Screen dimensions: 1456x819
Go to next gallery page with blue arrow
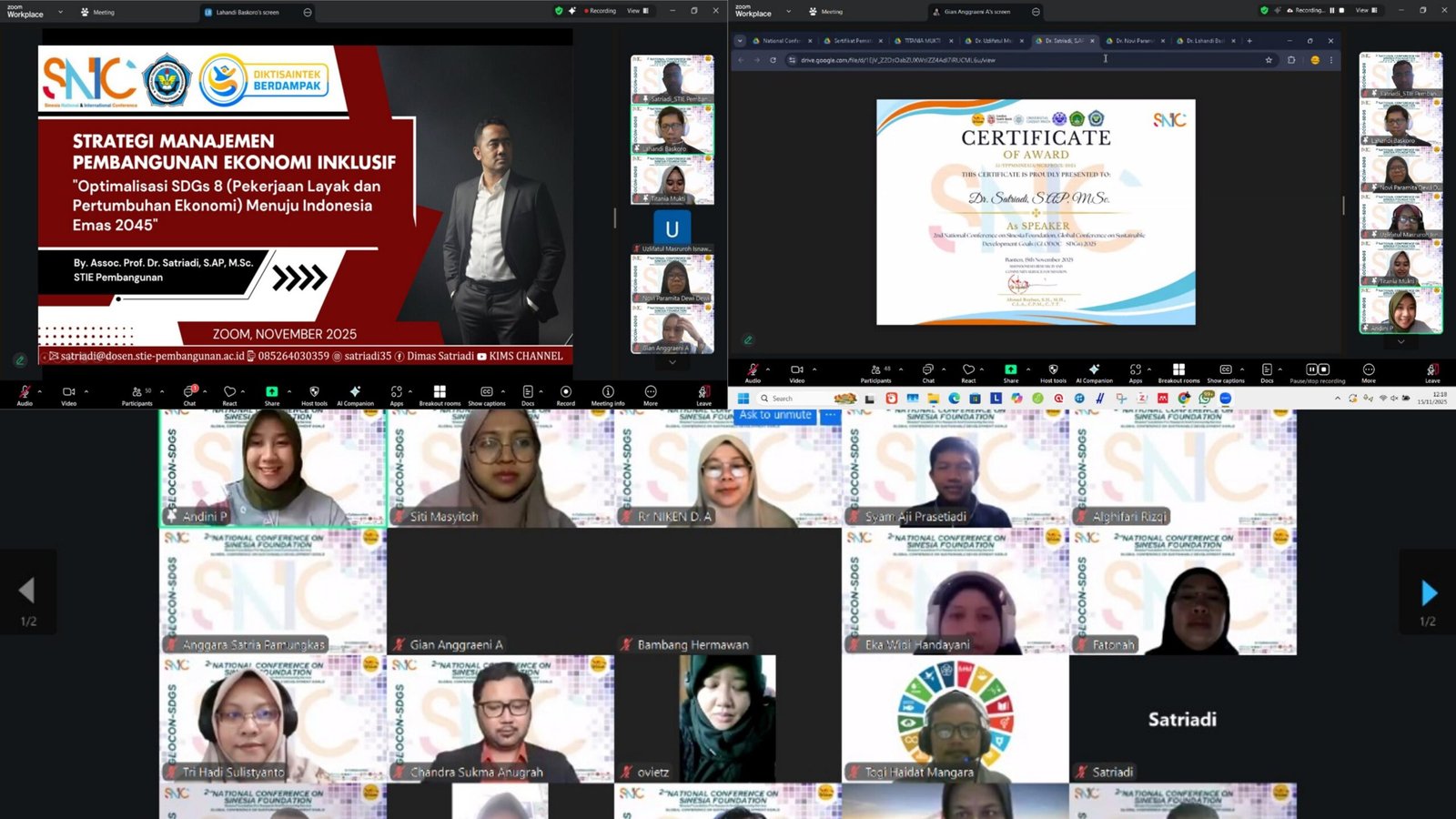coord(1428,593)
